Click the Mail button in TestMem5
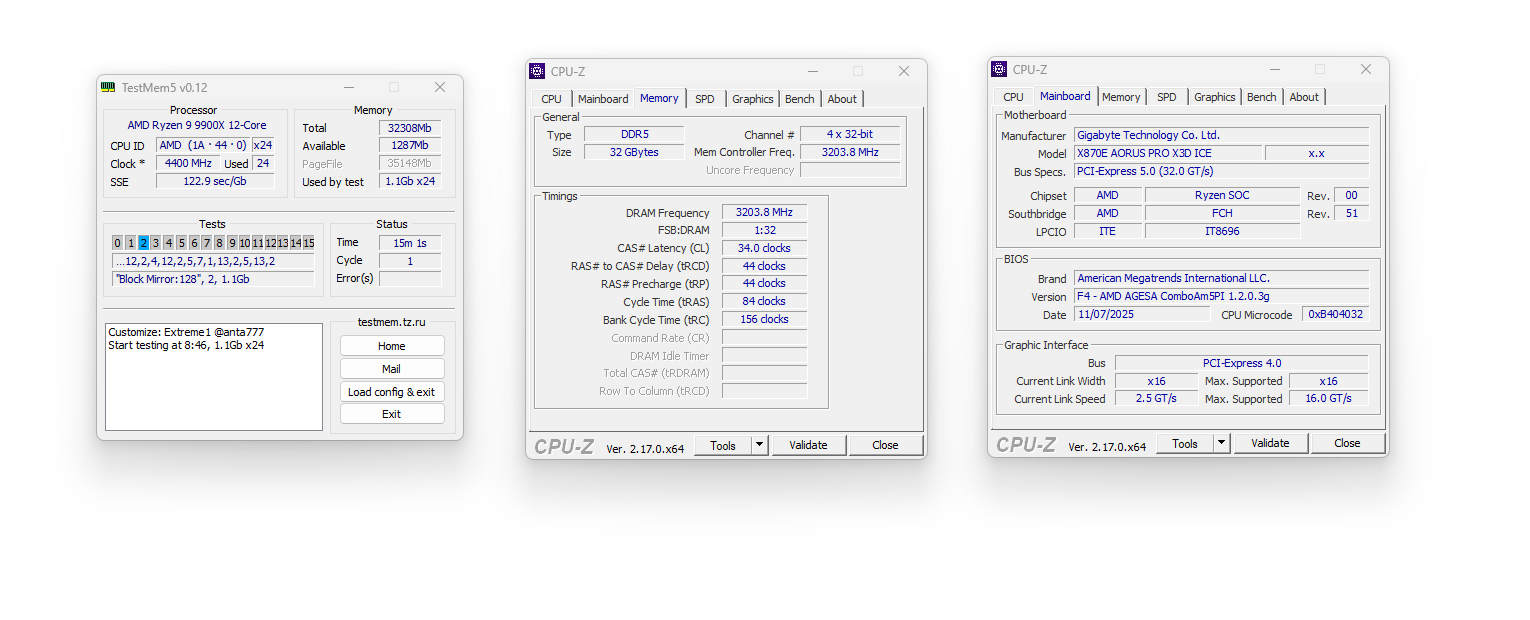 point(391,369)
